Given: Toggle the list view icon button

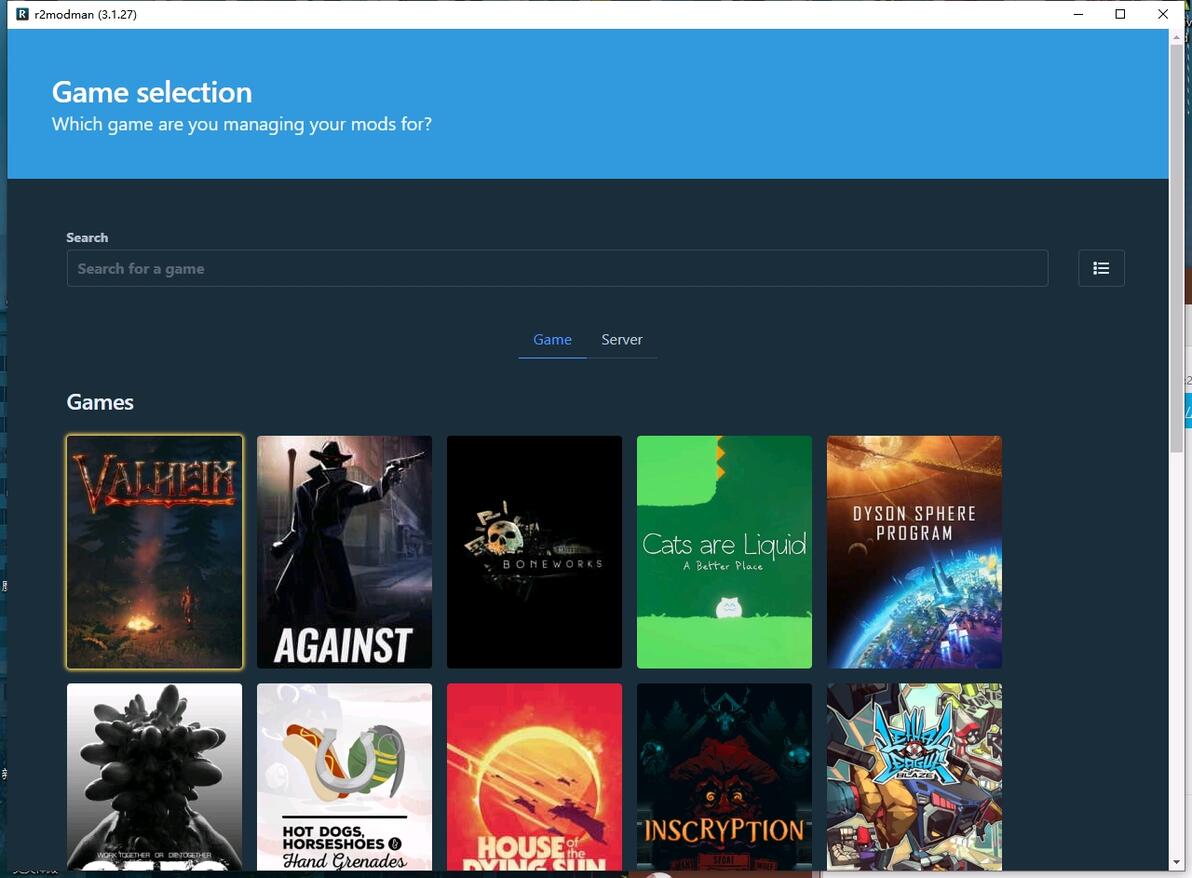Looking at the screenshot, I should tap(1101, 268).
